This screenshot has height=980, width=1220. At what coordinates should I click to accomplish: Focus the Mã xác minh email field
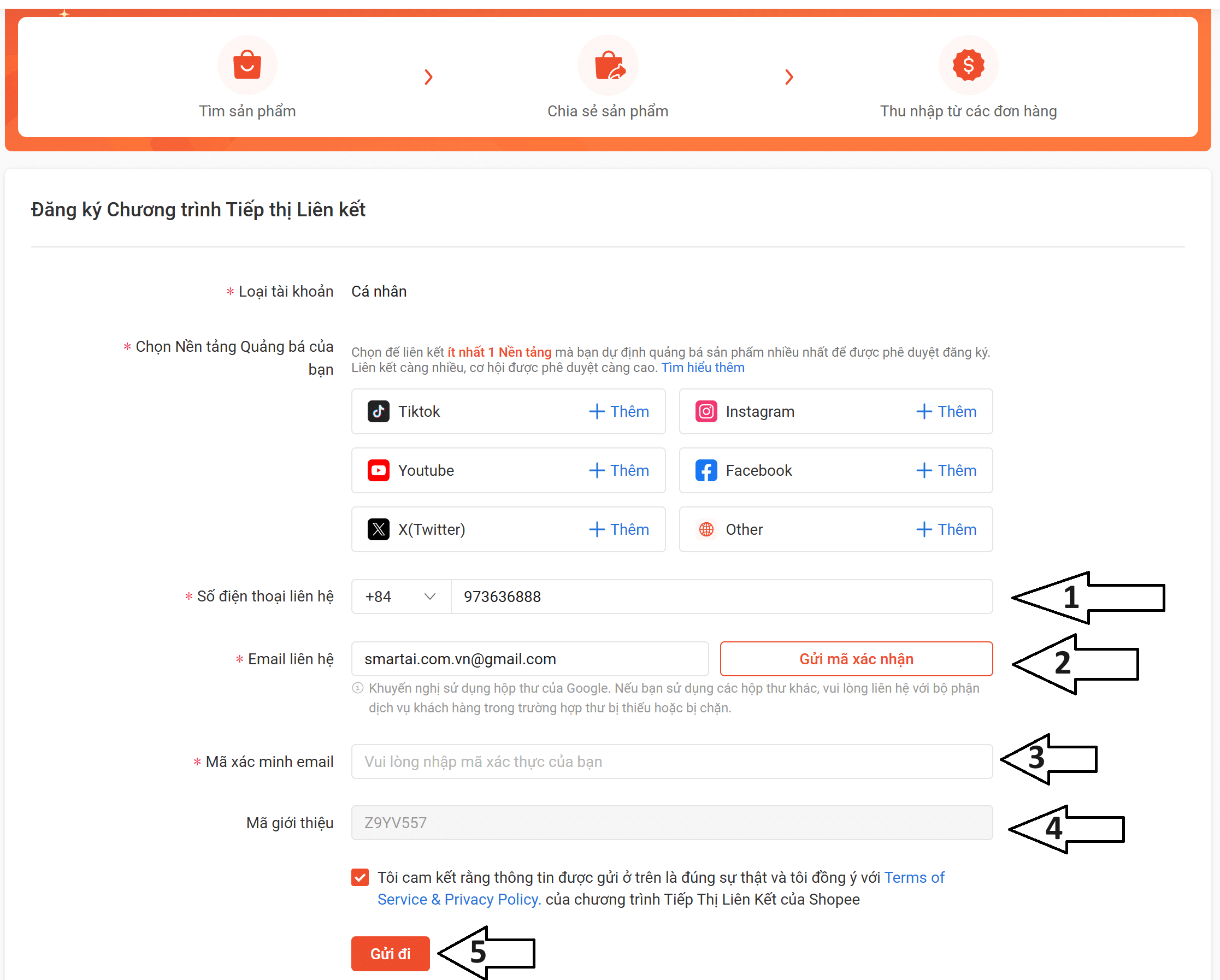pyautogui.click(x=671, y=761)
